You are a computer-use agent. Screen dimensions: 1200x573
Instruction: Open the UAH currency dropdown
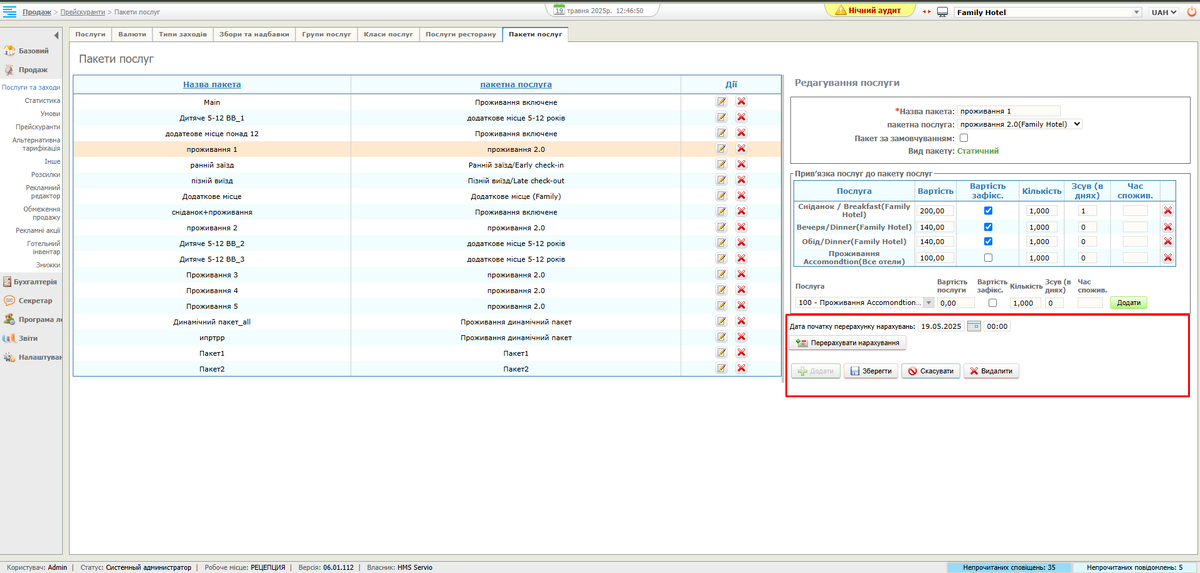(x=1164, y=12)
